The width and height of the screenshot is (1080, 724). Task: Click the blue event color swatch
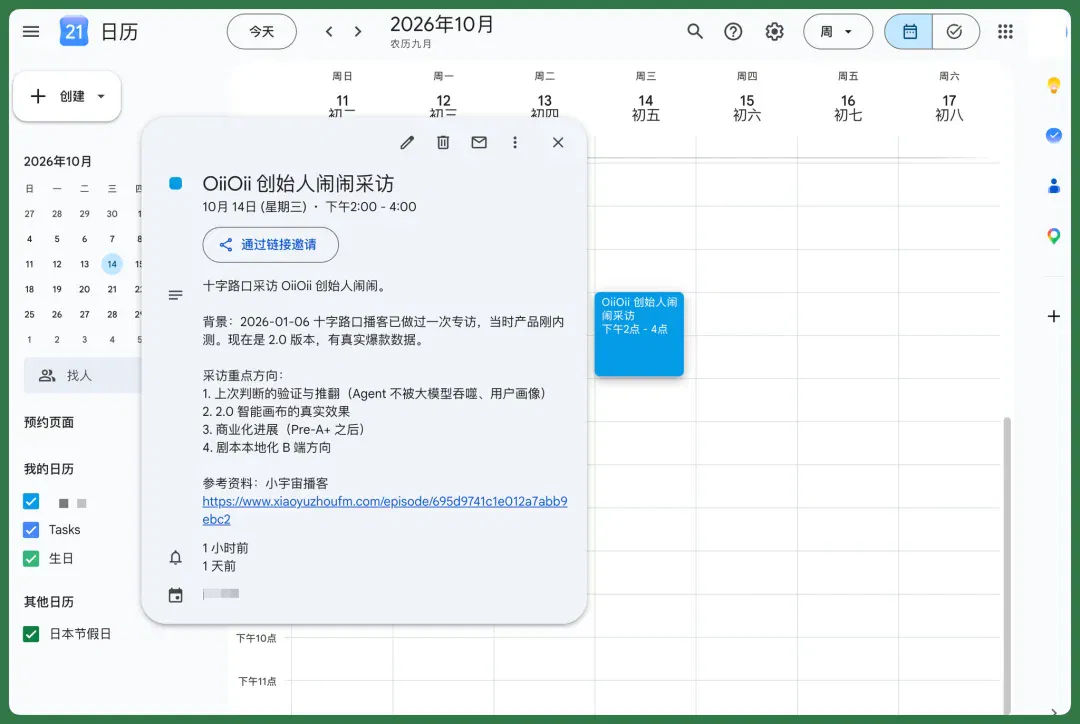tap(176, 183)
